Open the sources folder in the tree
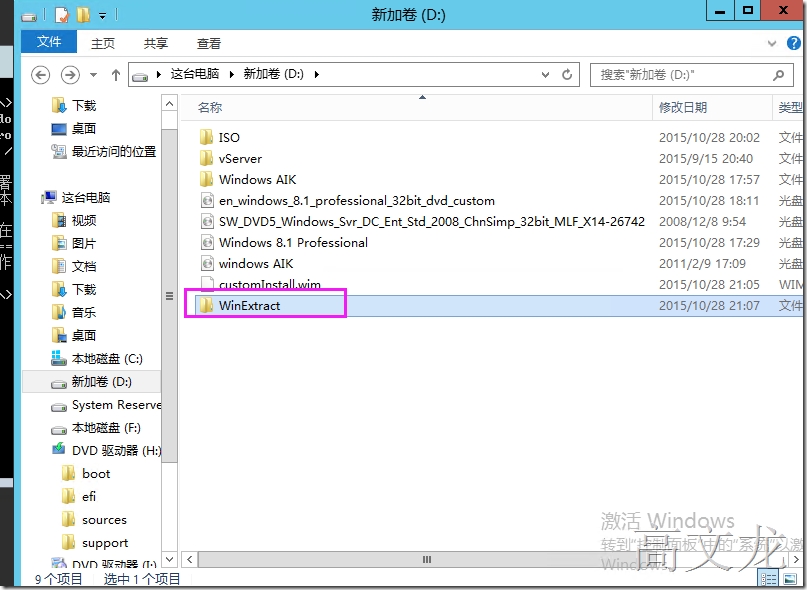The height and width of the screenshot is (590, 807). (x=104, y=520)
